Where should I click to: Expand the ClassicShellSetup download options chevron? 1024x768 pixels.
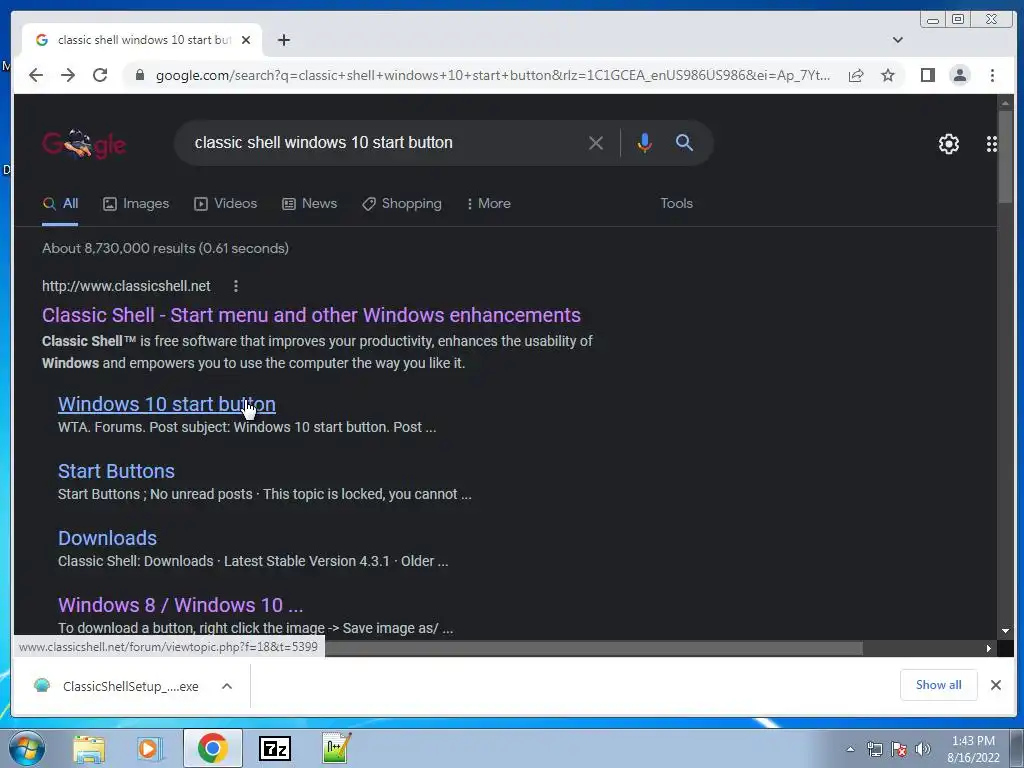pos(227,686)
